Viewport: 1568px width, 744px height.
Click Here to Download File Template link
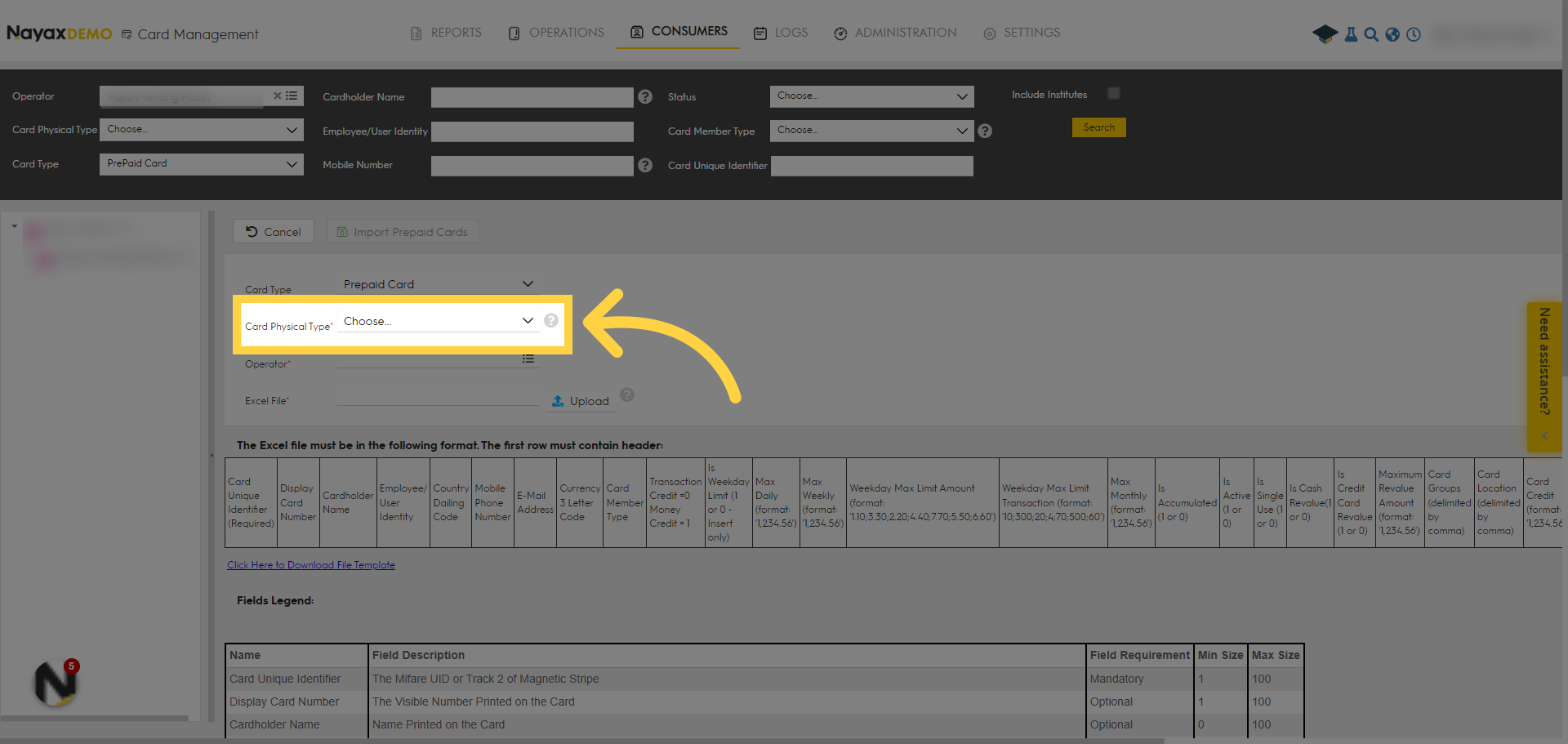[x=311, y=565]
